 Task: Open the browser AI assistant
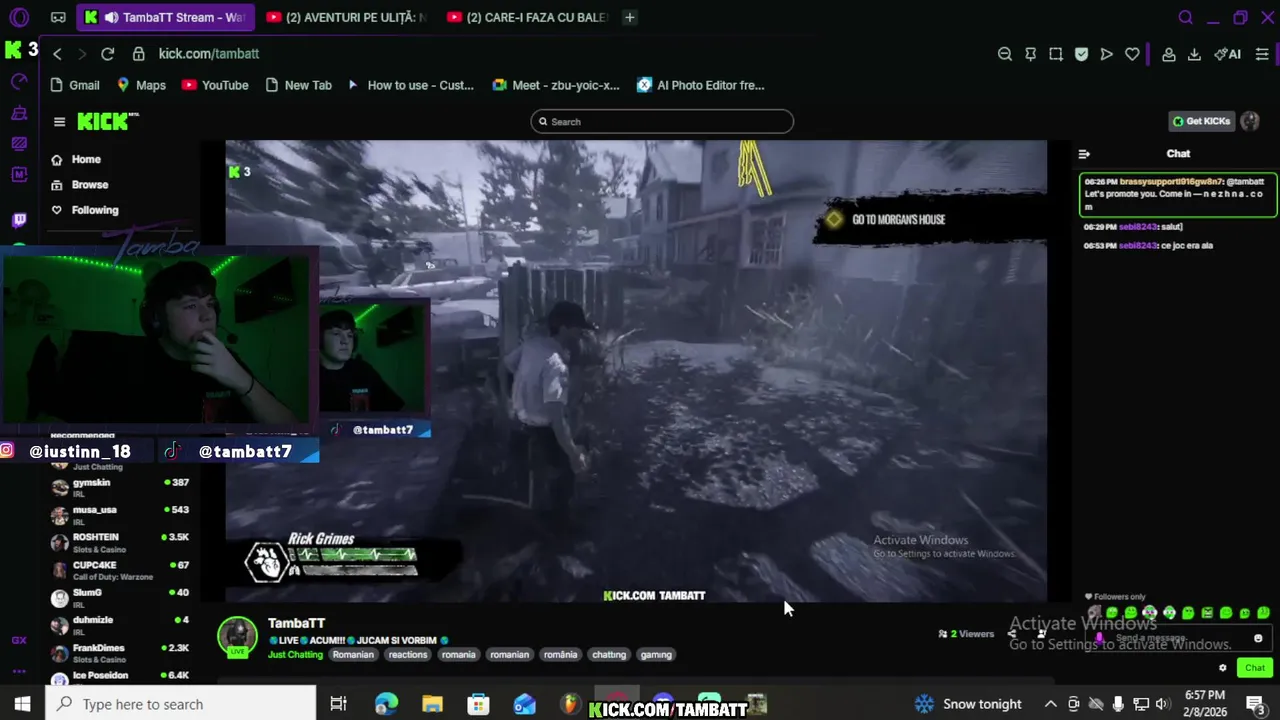coord(1227,54)
